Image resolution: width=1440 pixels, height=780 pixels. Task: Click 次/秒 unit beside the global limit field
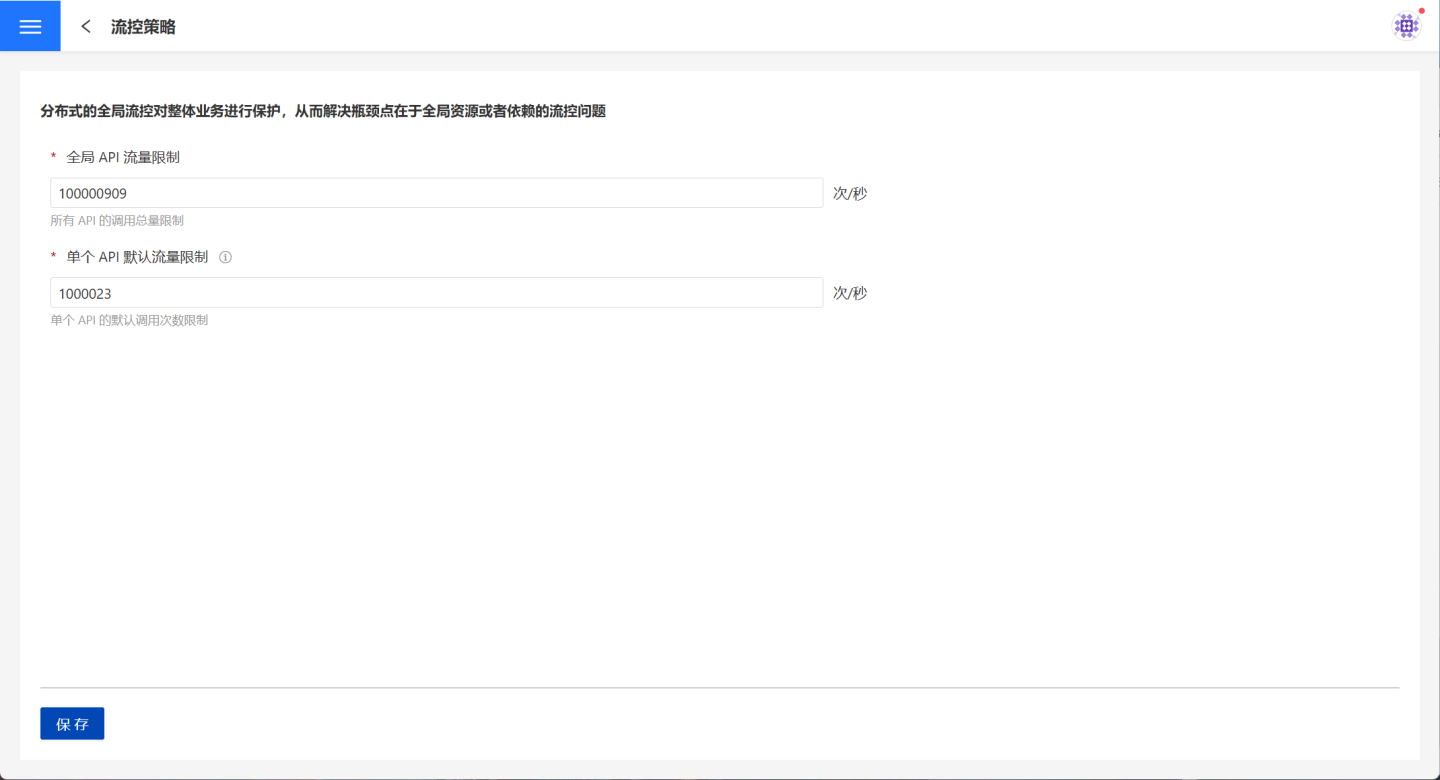tap(850, 193)
